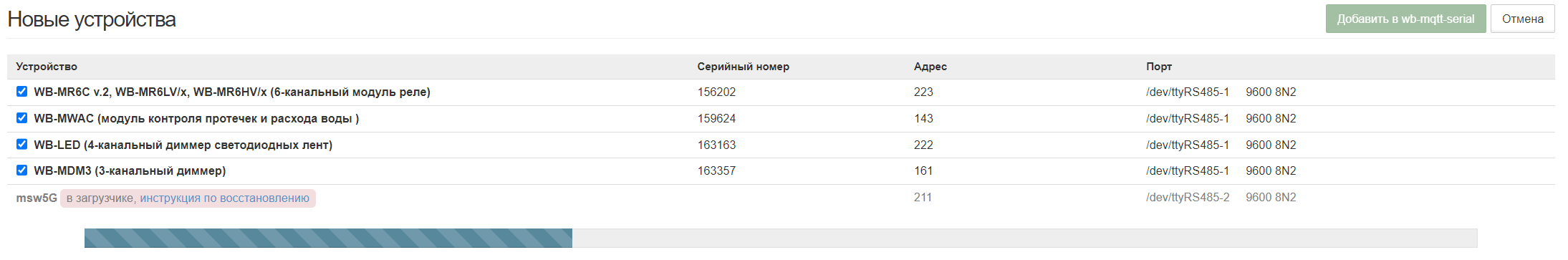
Task: Open the 'инструкция по восстановлению' link
Action: 224,198
